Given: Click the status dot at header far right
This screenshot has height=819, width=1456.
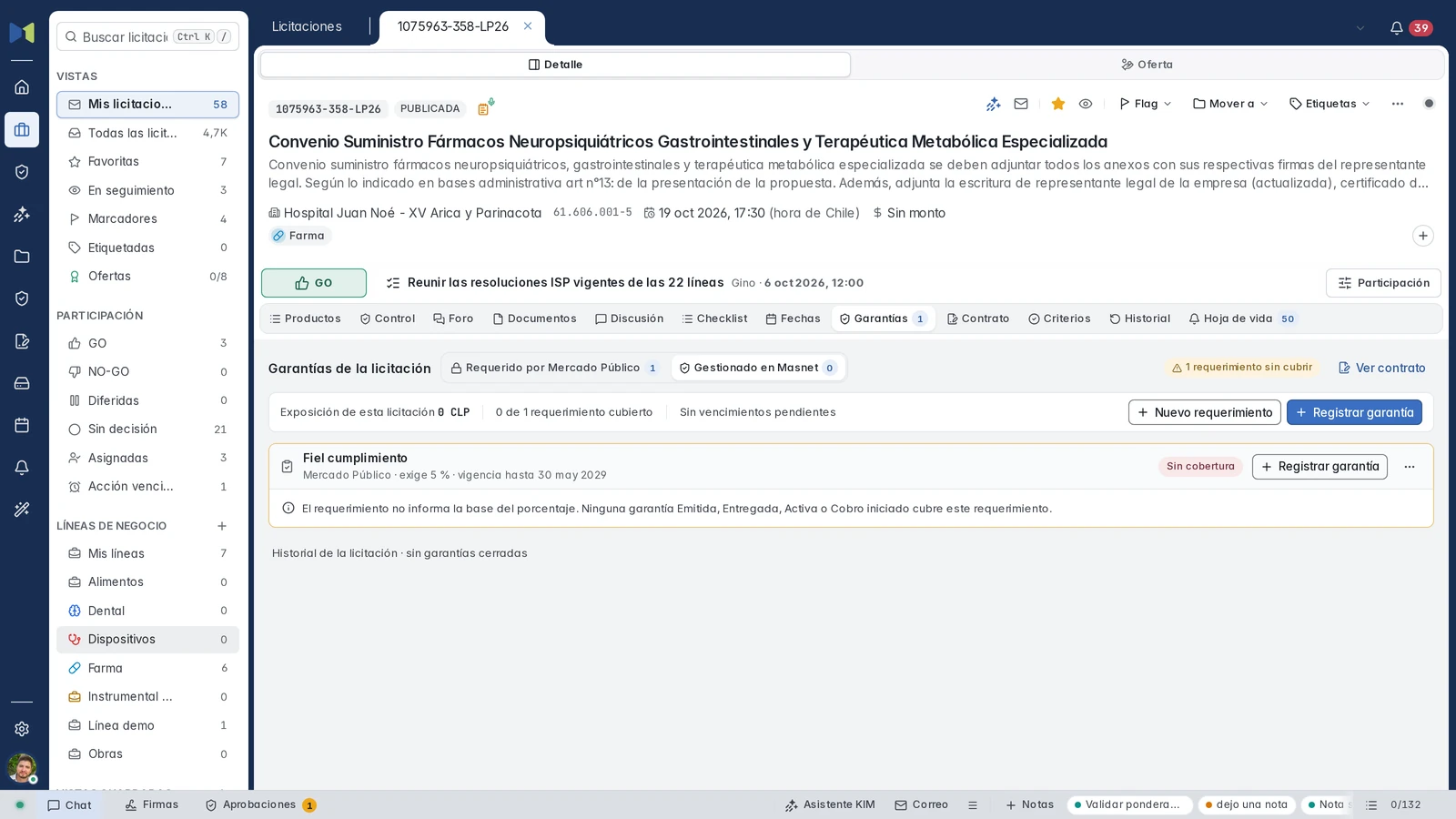Looking at the screenshot, I should (1429, 104).
